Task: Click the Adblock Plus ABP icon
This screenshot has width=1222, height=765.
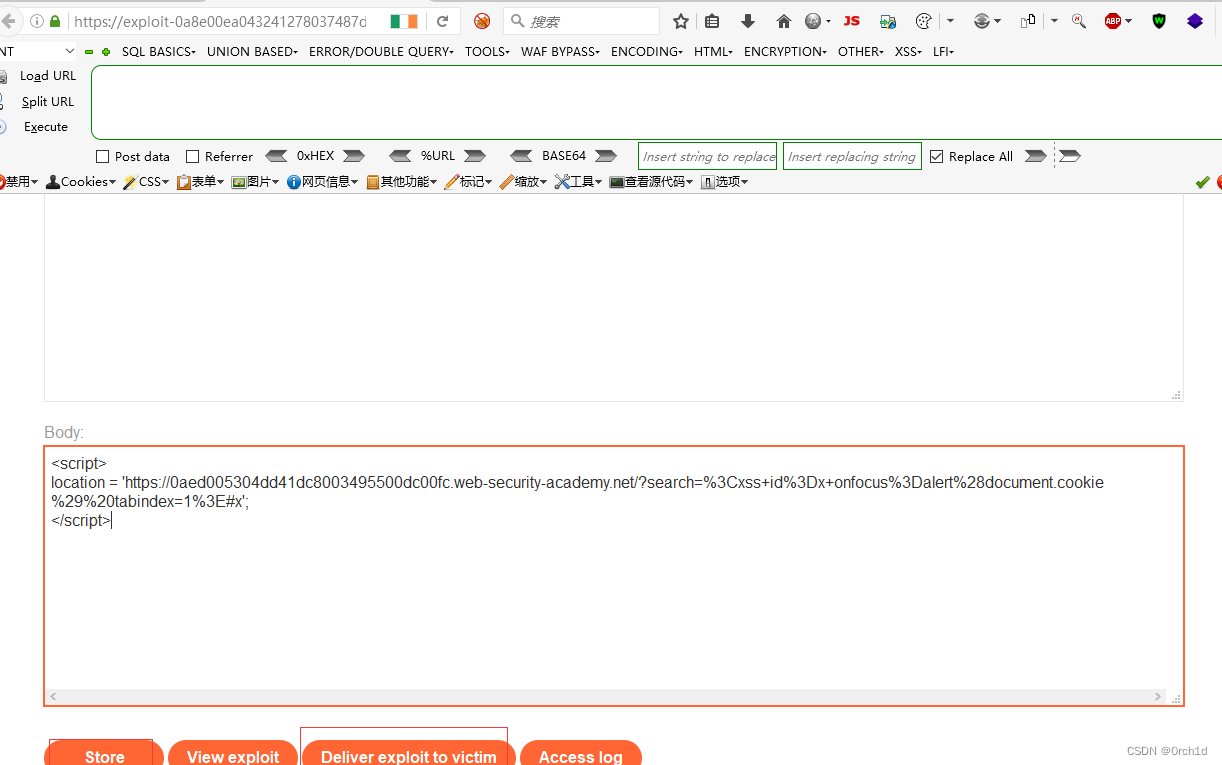Action: coord(1113,21)
